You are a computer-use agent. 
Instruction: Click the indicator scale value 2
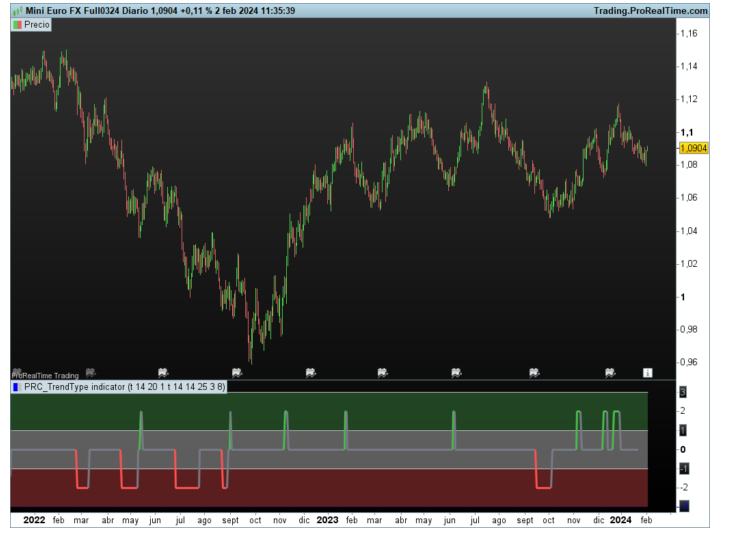point(683,411)
